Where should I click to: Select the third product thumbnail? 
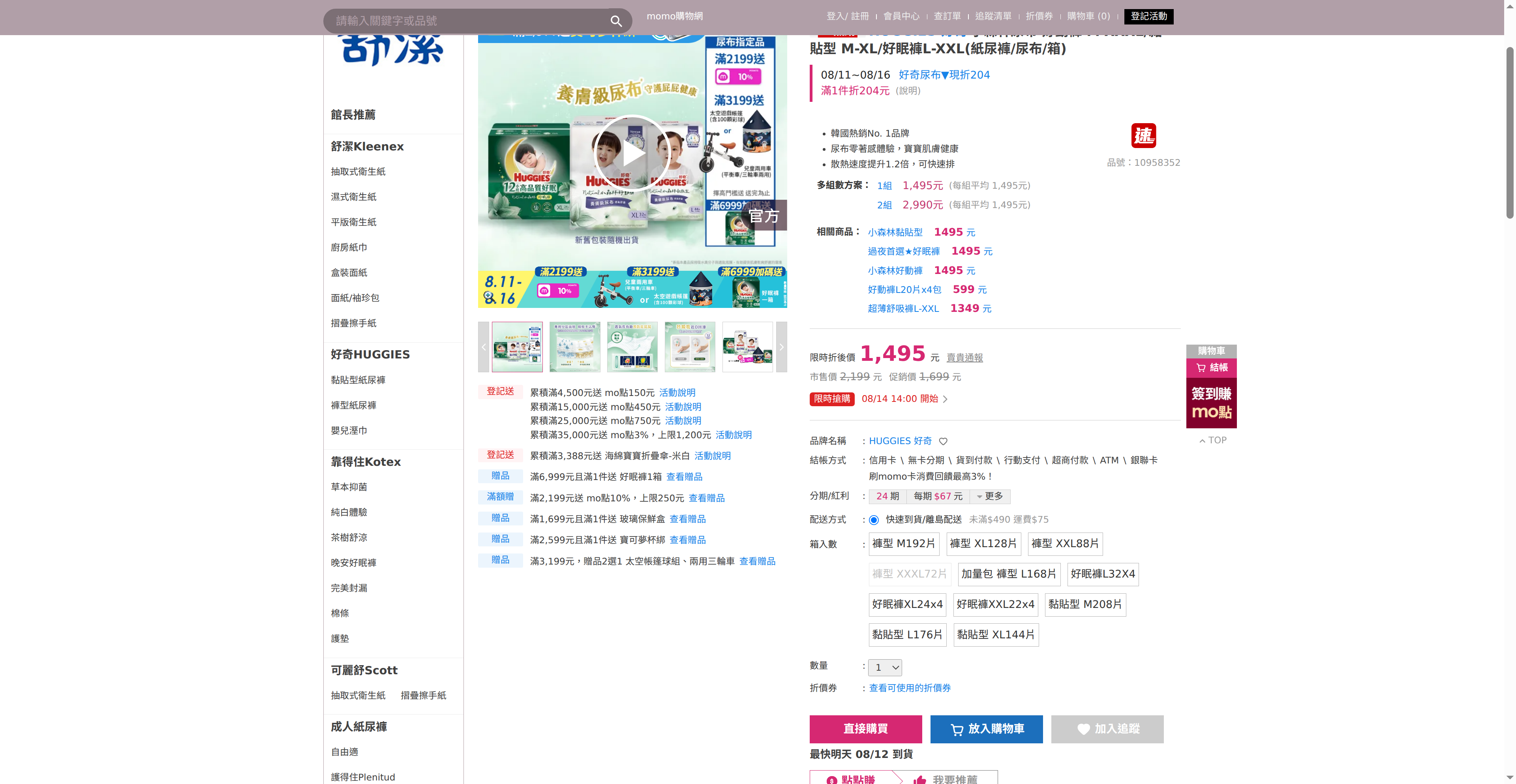click(x=632, y=347)
